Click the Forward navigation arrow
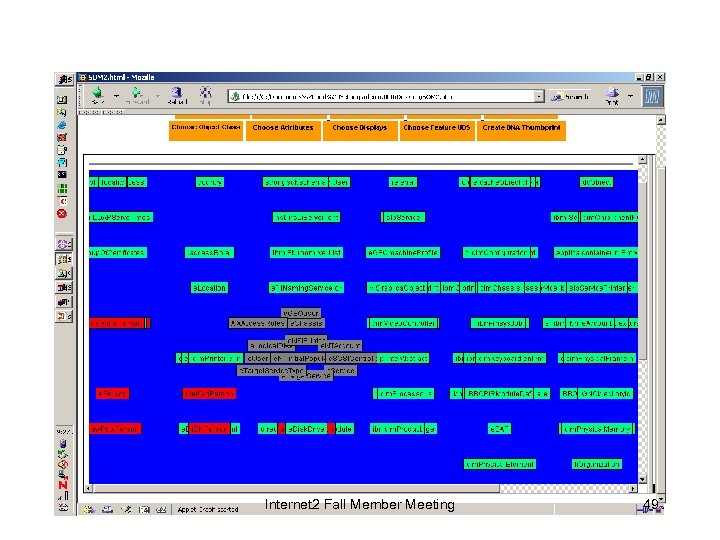This screenshot has height=540, width=720. pyautogui.click(x=137, y=95)
